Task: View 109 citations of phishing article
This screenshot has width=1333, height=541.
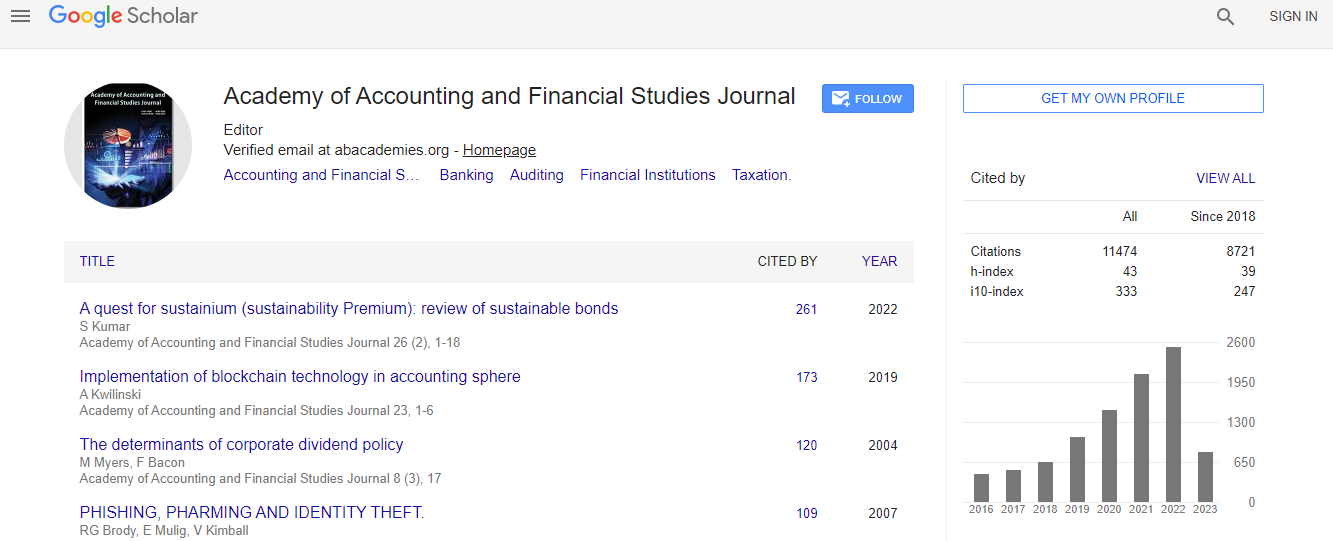Action: [807, 513]
